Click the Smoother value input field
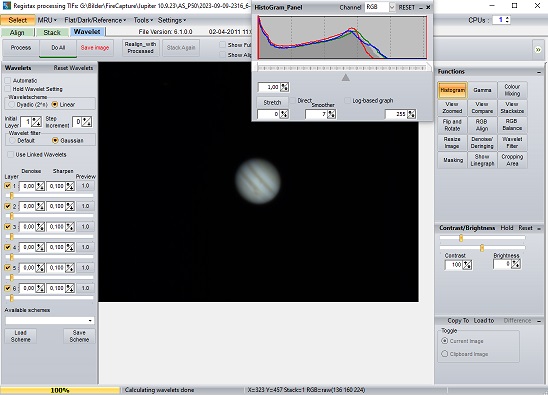548x395 pixels. pos(316,114)
